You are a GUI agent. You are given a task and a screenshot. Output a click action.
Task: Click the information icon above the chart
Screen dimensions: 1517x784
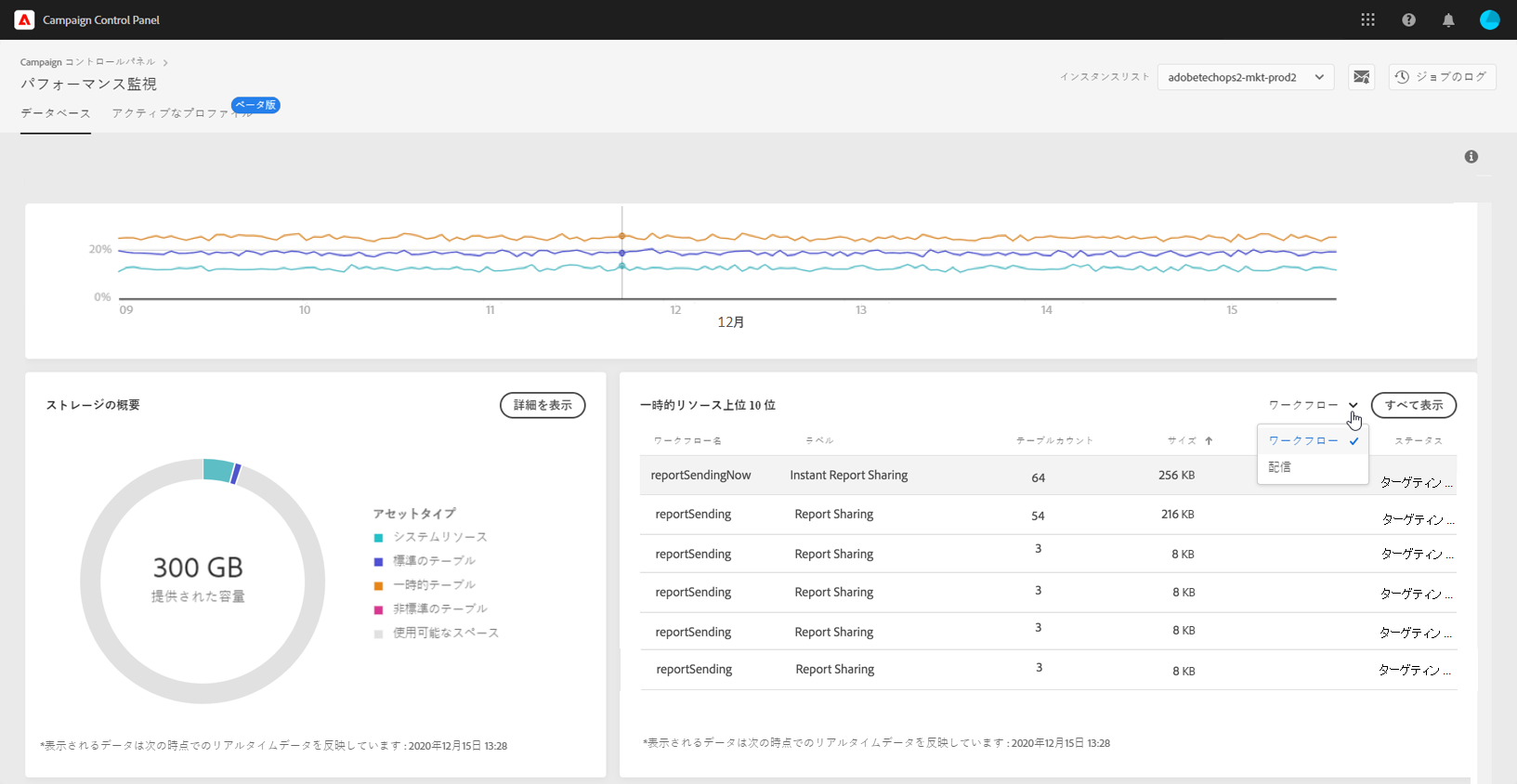(x=1471, y=157)
